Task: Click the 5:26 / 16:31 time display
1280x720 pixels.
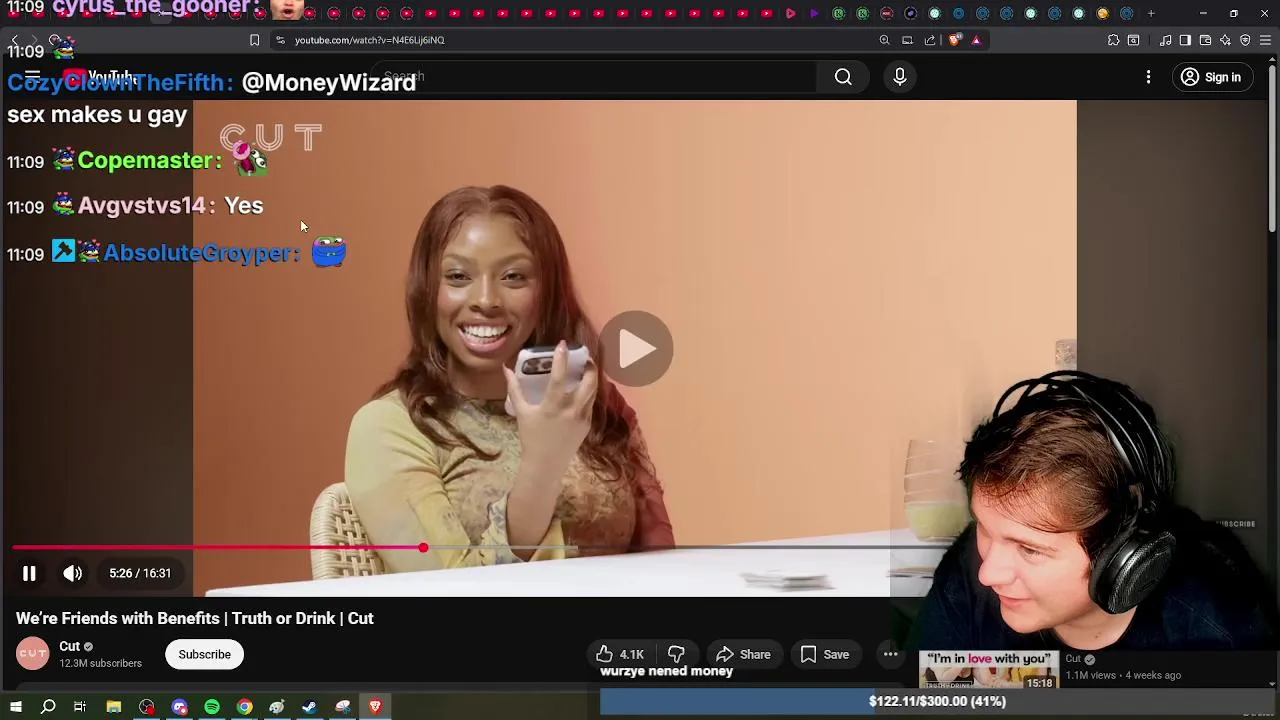Action: point(140,573)
